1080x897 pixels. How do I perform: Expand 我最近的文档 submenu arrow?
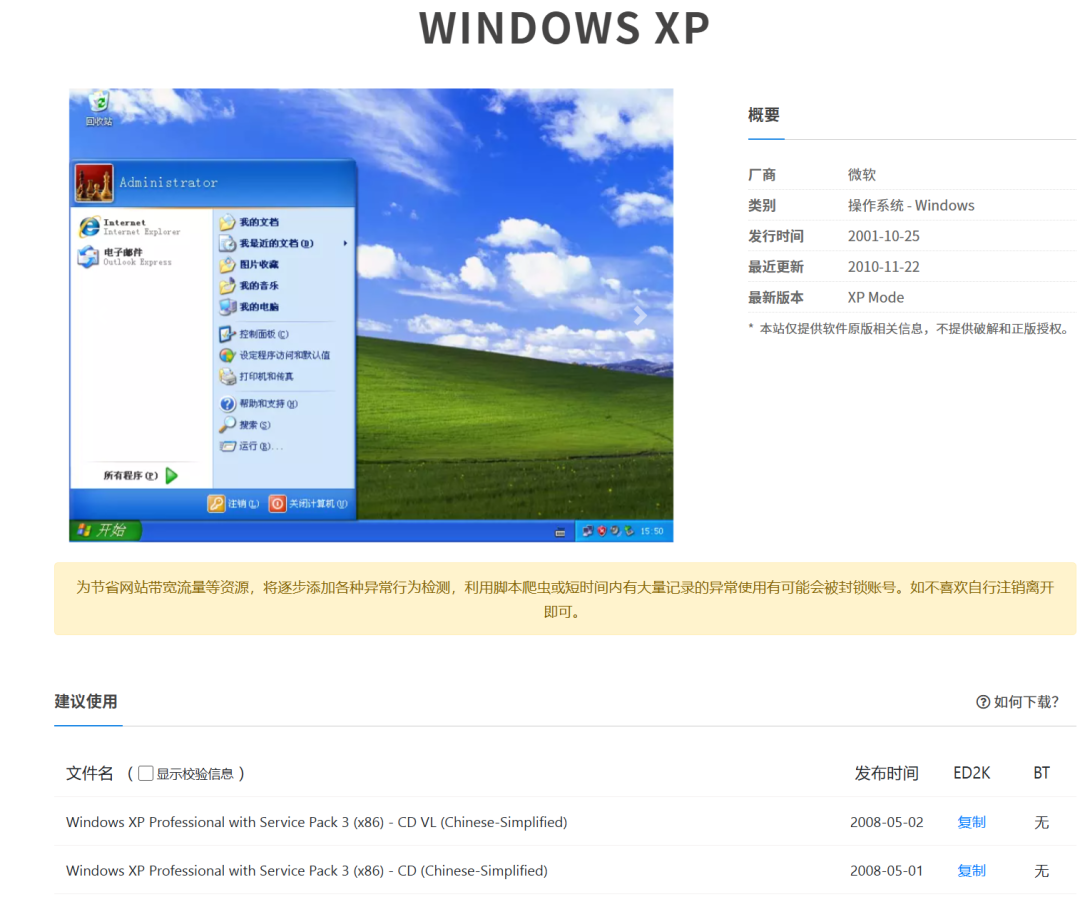click(345, 243)
